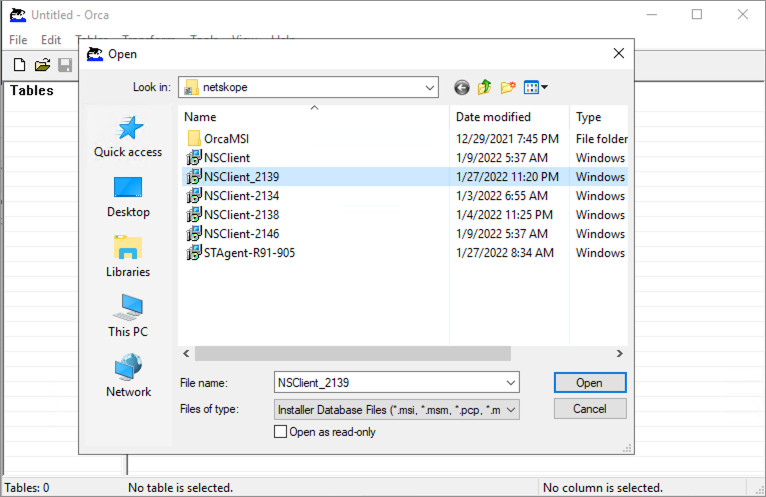Enable the Open as read-only checkbox
This screenshot has width=766, height=497.
click(x=280, y=432)
